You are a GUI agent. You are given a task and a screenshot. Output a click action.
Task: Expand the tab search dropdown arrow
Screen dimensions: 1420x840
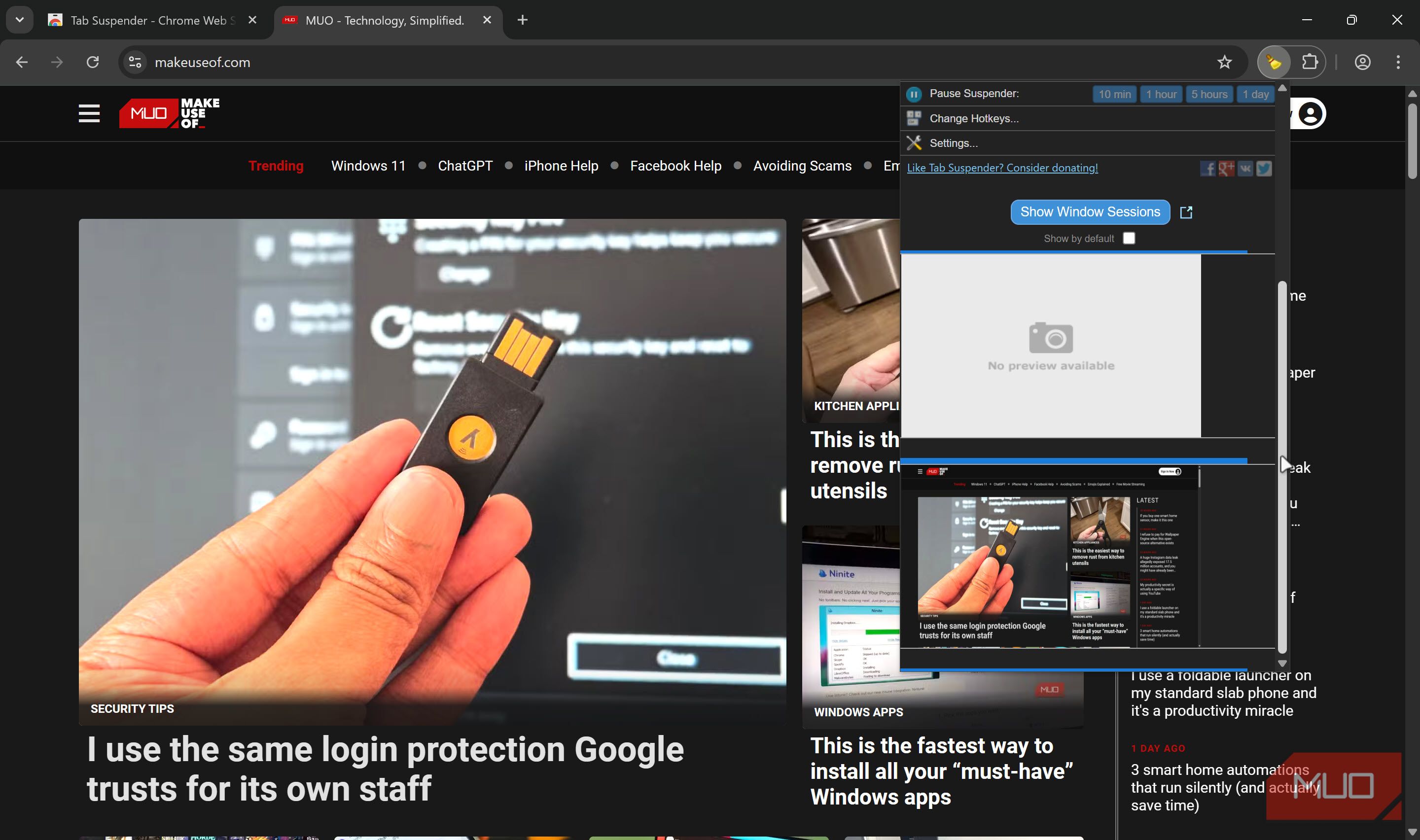pos(20,20)
